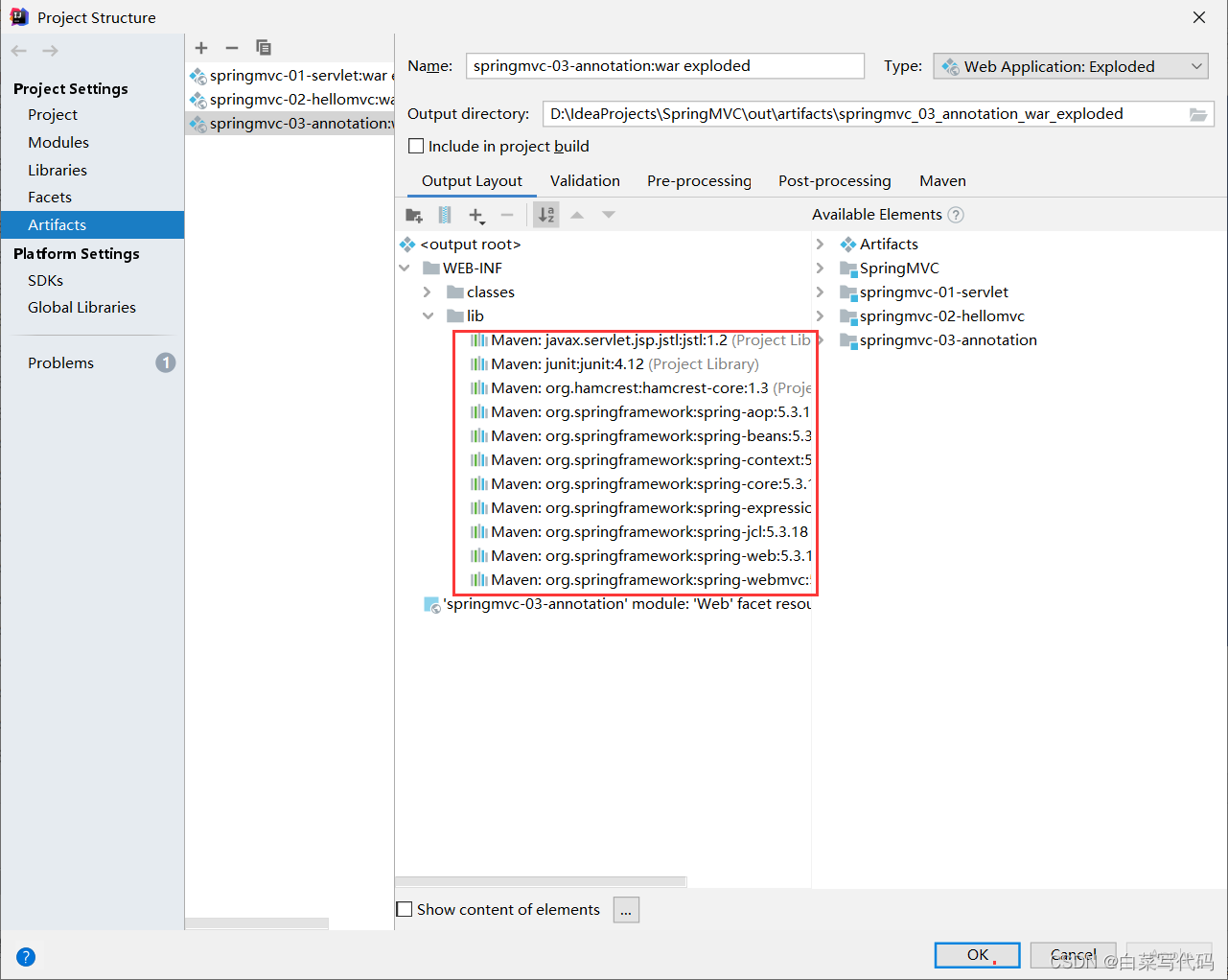The image size is (1228, 980).
Task: Click the OK button
Action: [977, 955]
